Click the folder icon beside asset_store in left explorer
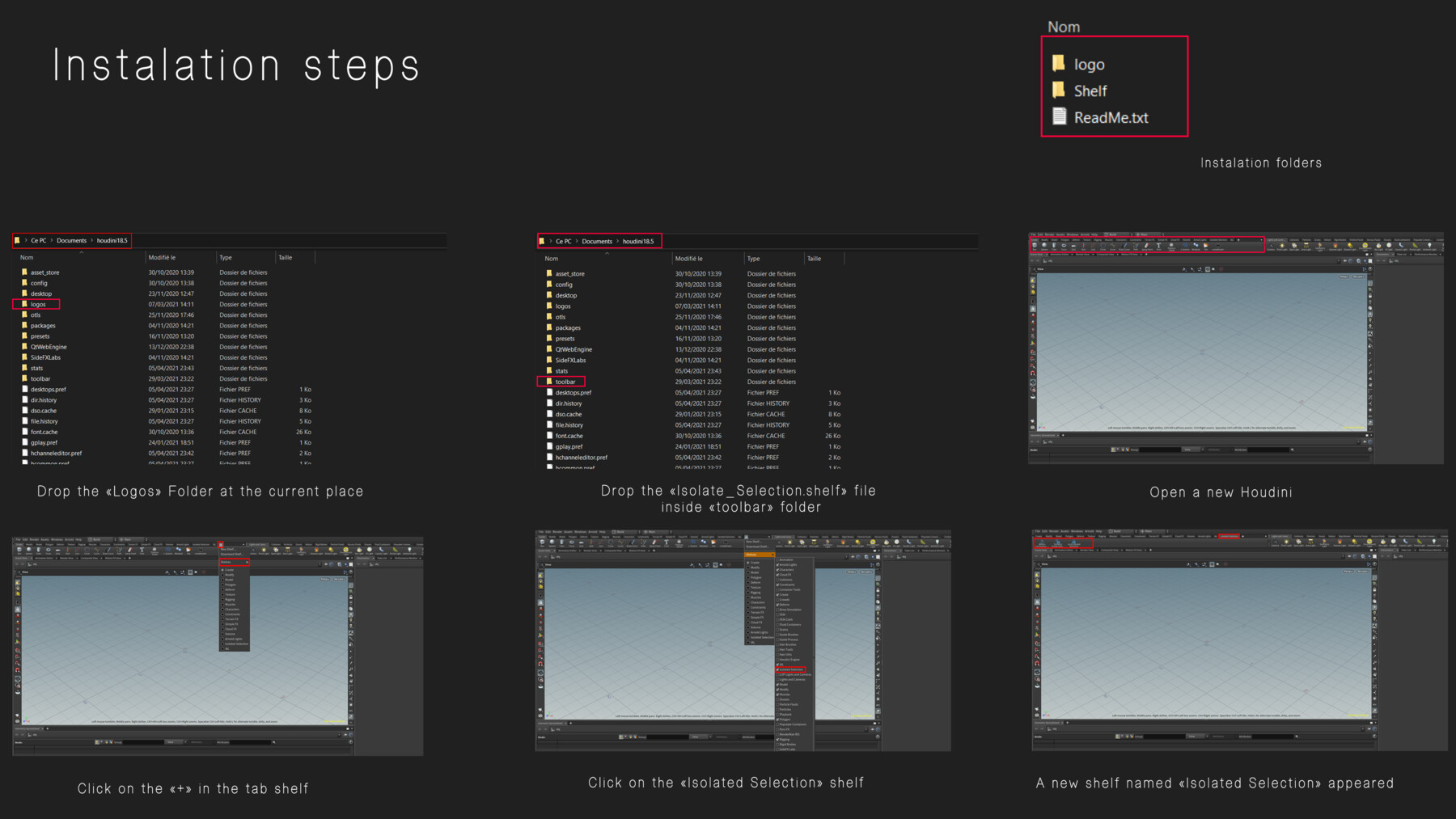This screenshot has width=1456, height=819. coord(24,272)
